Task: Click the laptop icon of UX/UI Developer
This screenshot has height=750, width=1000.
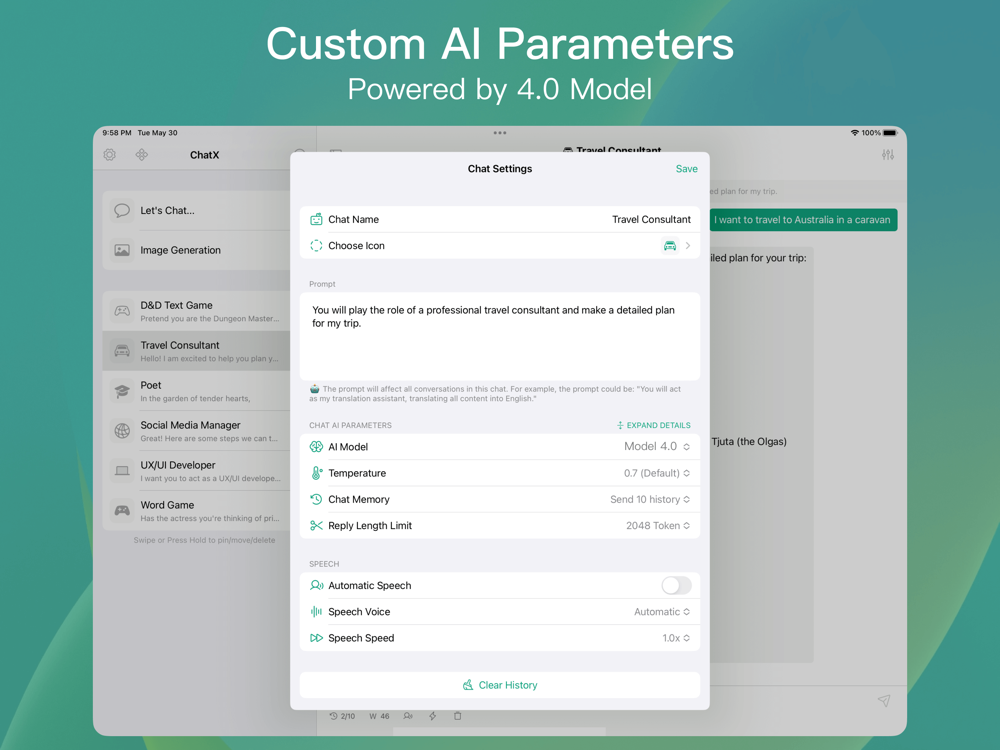Action: point(122,471)
